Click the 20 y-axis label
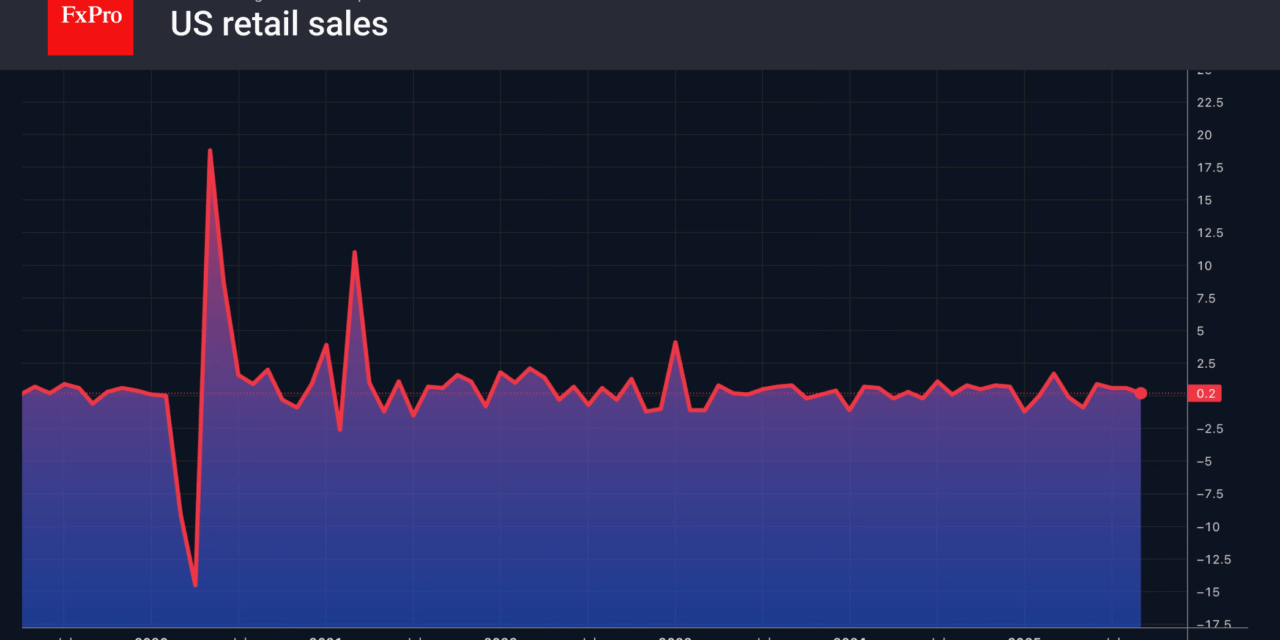Viewport: 1280px width, 640px height. 1204,135
